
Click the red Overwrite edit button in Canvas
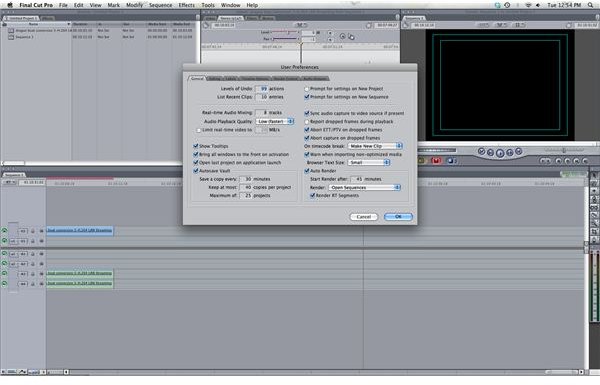pyautogui.click(x=436, y=161)
